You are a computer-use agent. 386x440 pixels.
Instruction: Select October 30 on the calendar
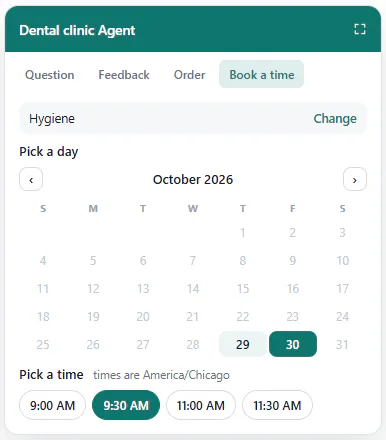click(293, 344)
